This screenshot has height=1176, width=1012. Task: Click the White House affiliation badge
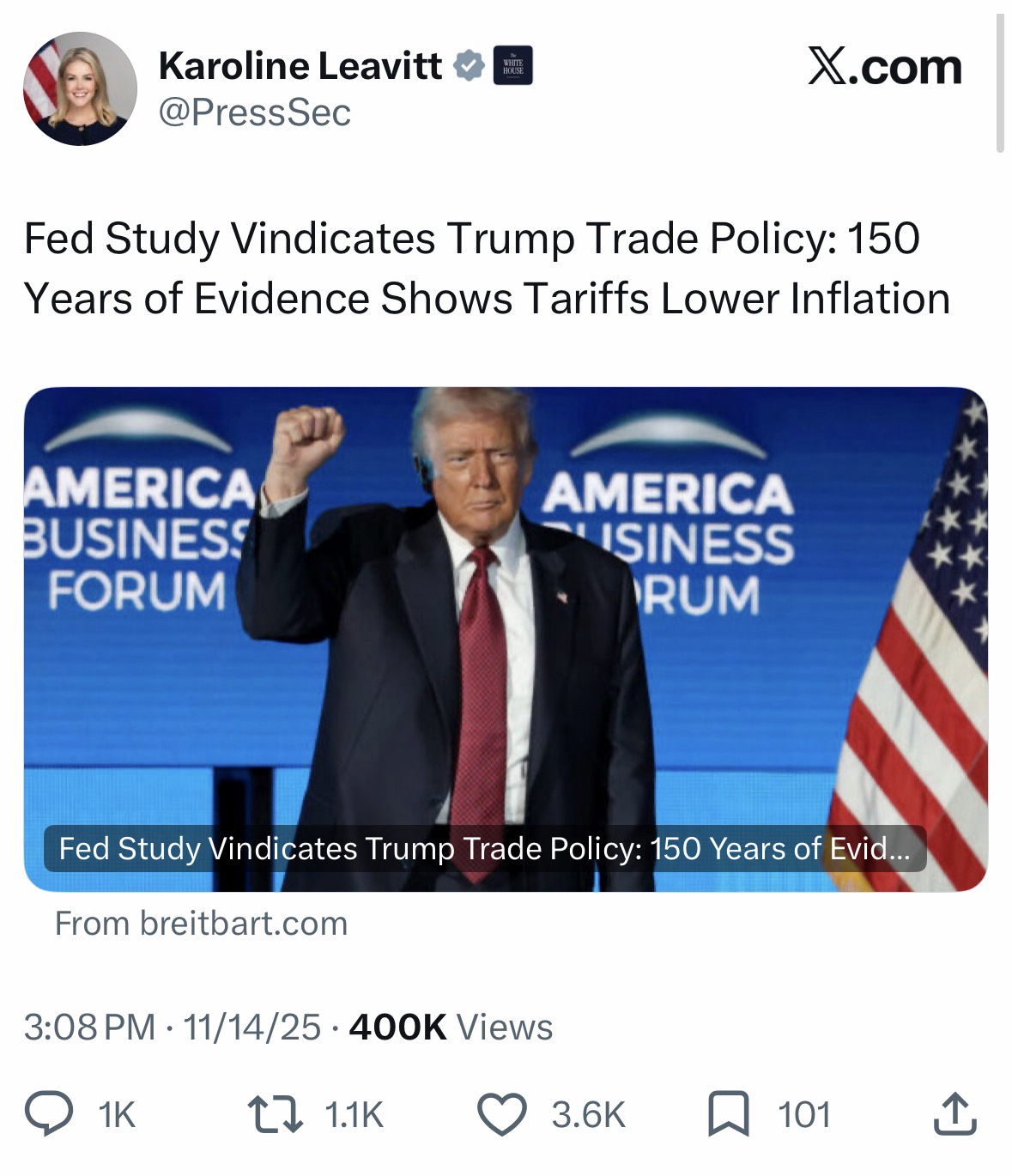tap(513, 66)
